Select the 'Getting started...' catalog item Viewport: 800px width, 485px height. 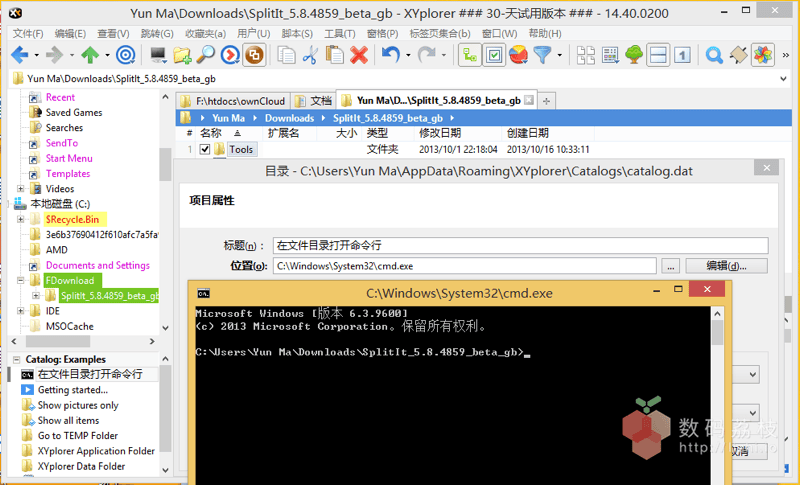pos(72,390)
